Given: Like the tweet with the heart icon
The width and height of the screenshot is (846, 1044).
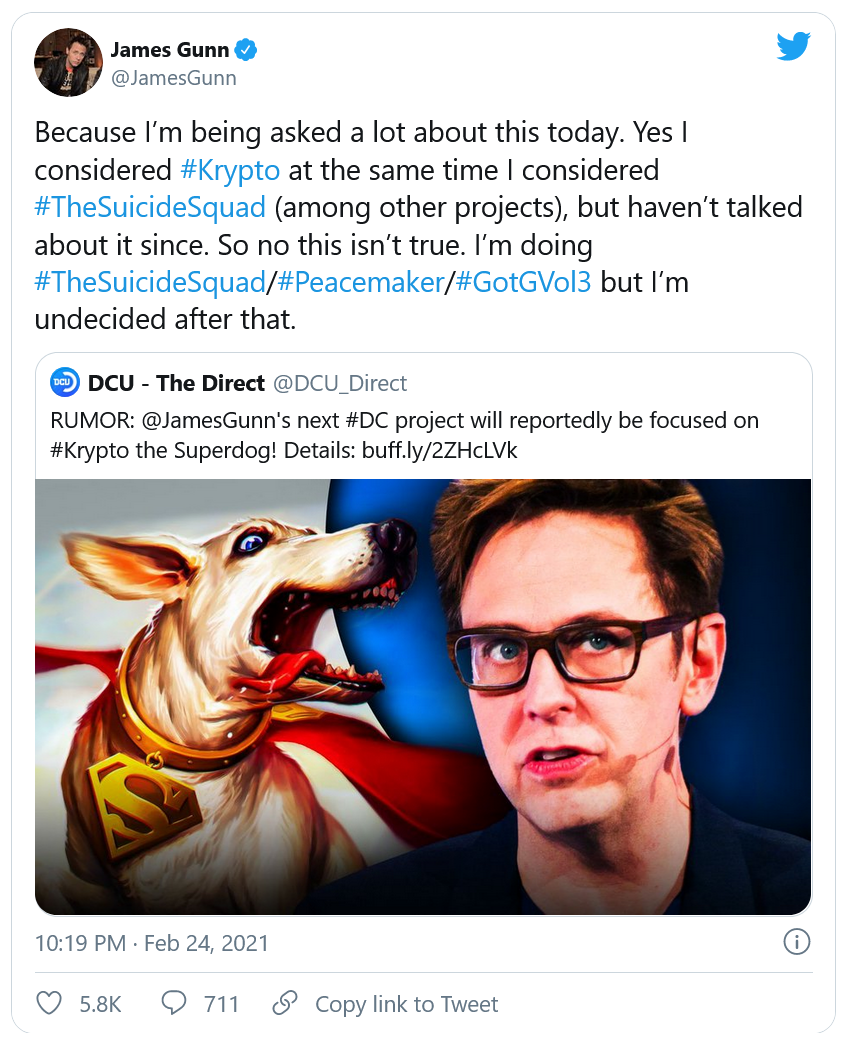Looking at the screenshot, I should tap(49, 1003).
